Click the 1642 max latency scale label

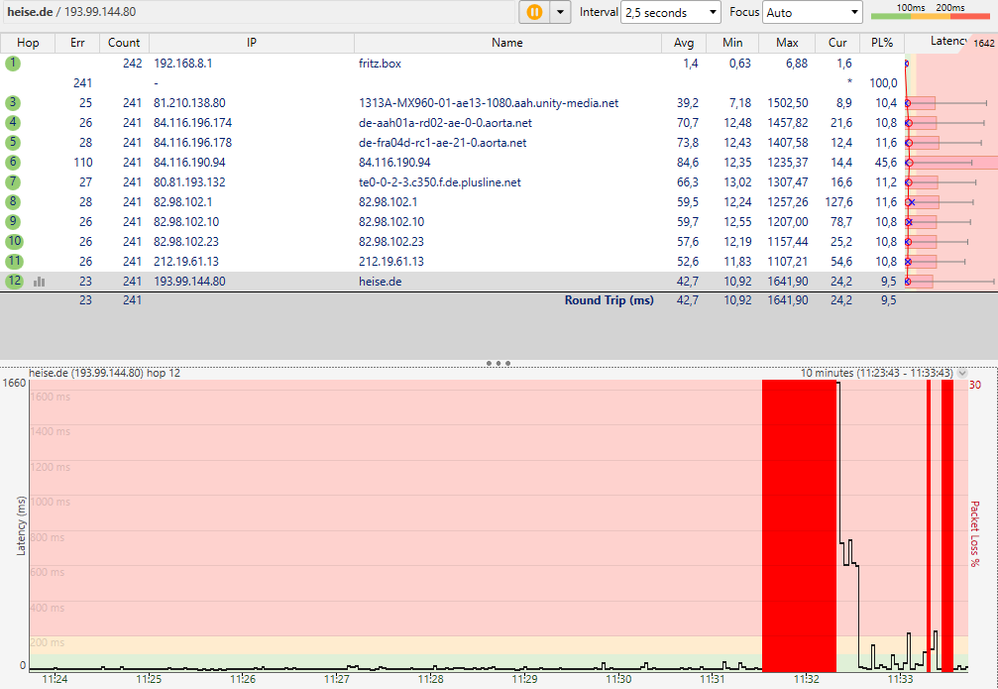click(x=984, y=43)
